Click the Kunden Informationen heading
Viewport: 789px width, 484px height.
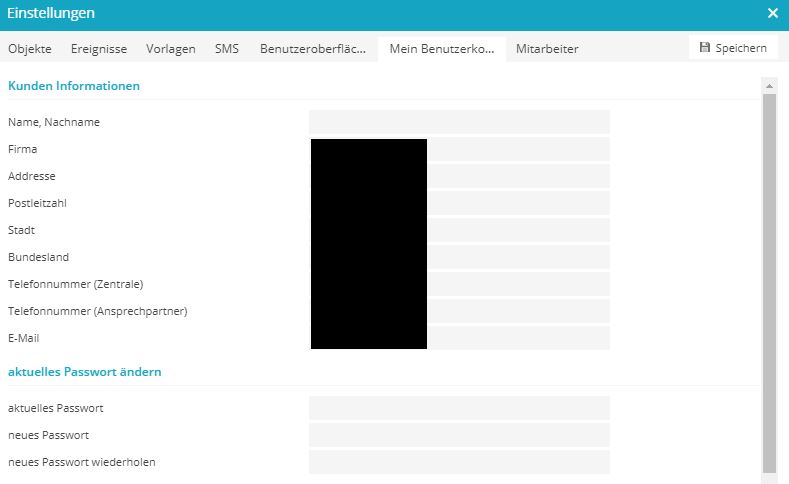click(x=74, y=86)
